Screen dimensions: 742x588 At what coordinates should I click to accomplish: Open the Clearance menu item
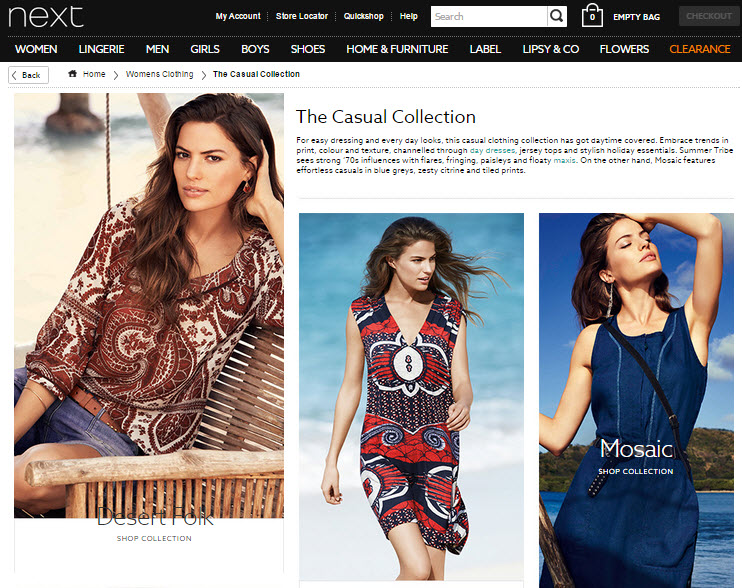(x=699, y=49)
